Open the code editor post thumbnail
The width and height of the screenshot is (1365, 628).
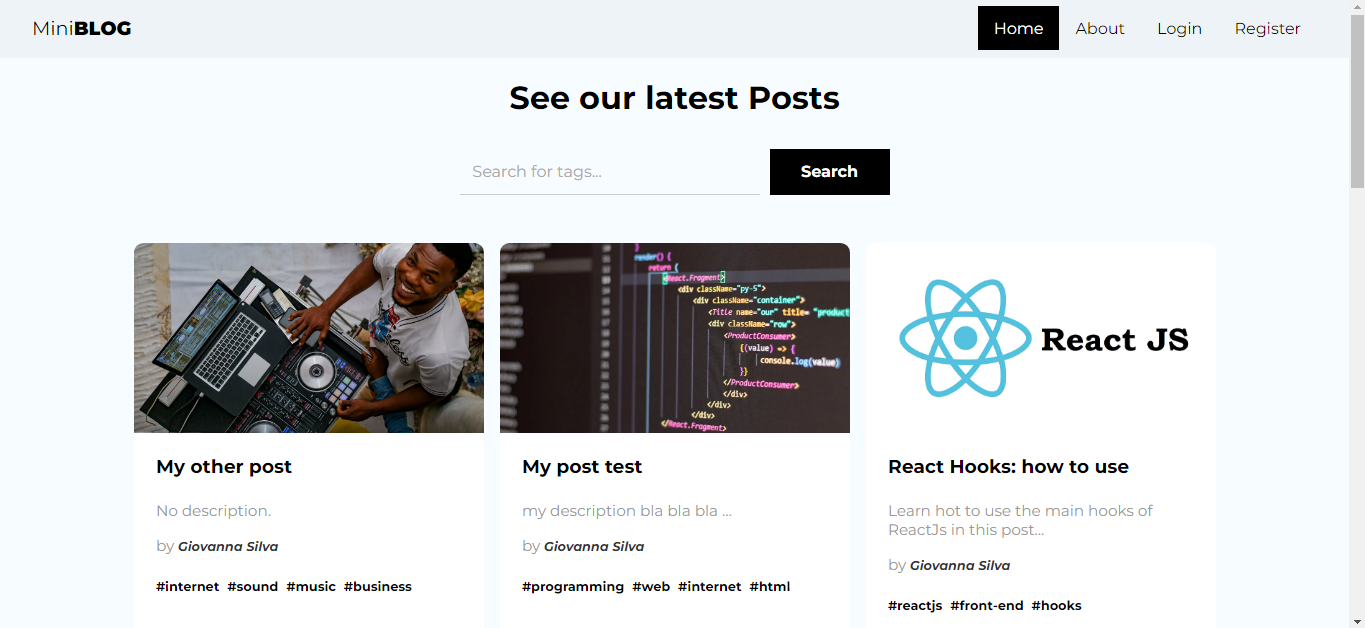coord(675,338)
